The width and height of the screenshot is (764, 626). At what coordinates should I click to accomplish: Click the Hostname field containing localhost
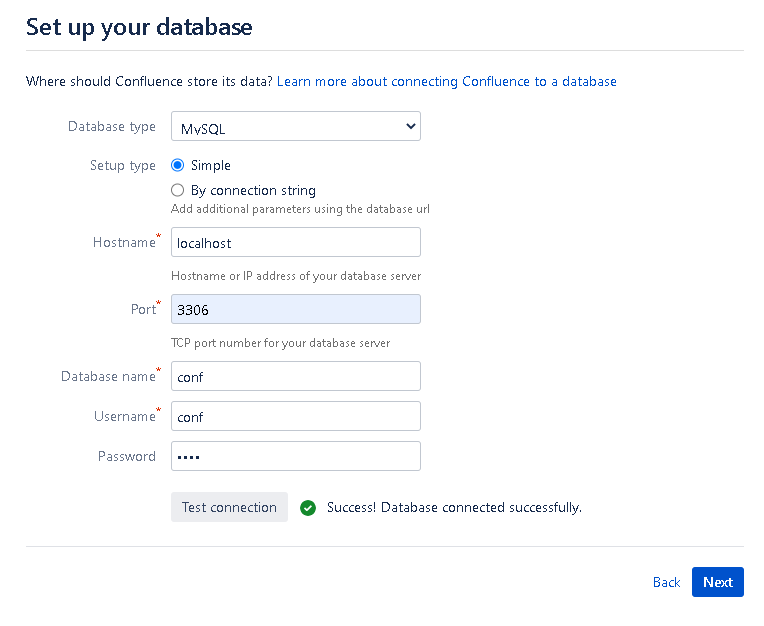pyautogui.click(x=295, y=242)
